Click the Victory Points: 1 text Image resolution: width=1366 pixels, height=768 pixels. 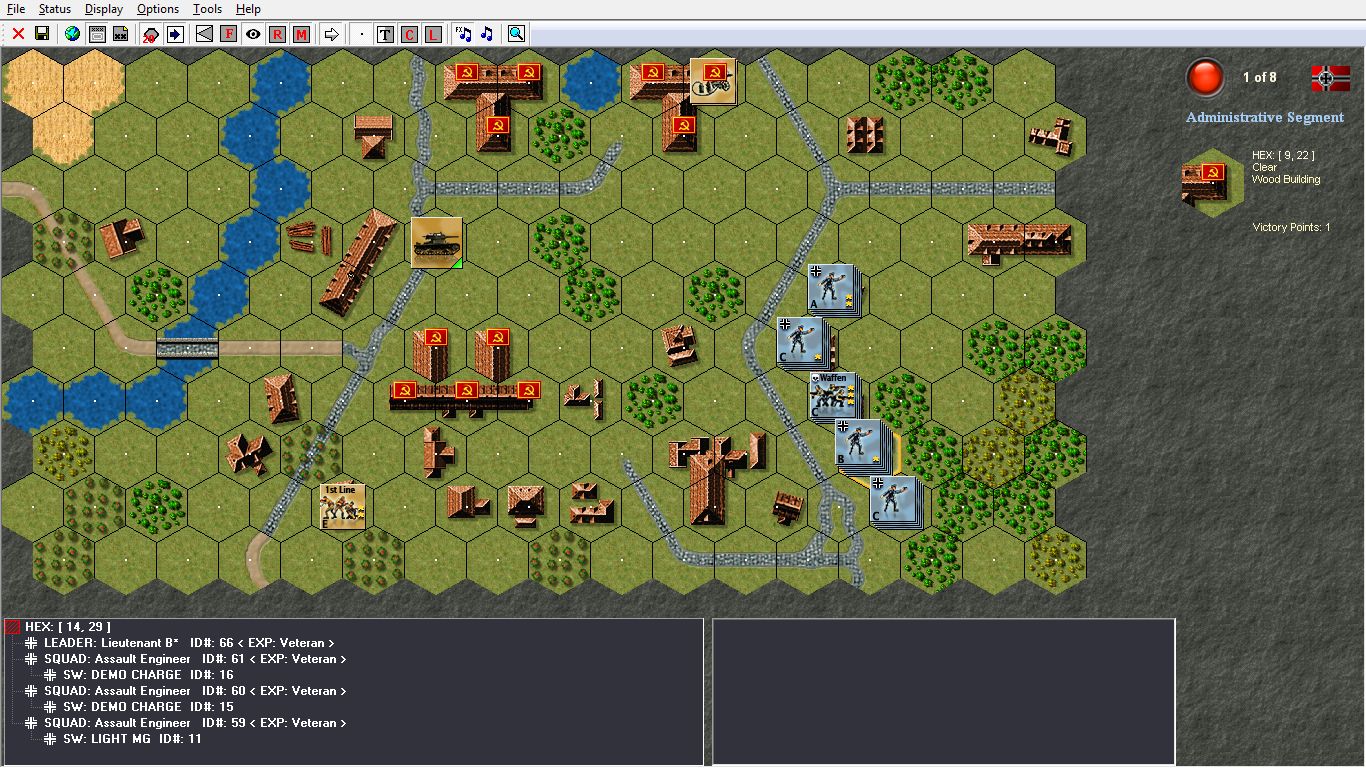click(x=1291, y=228)
